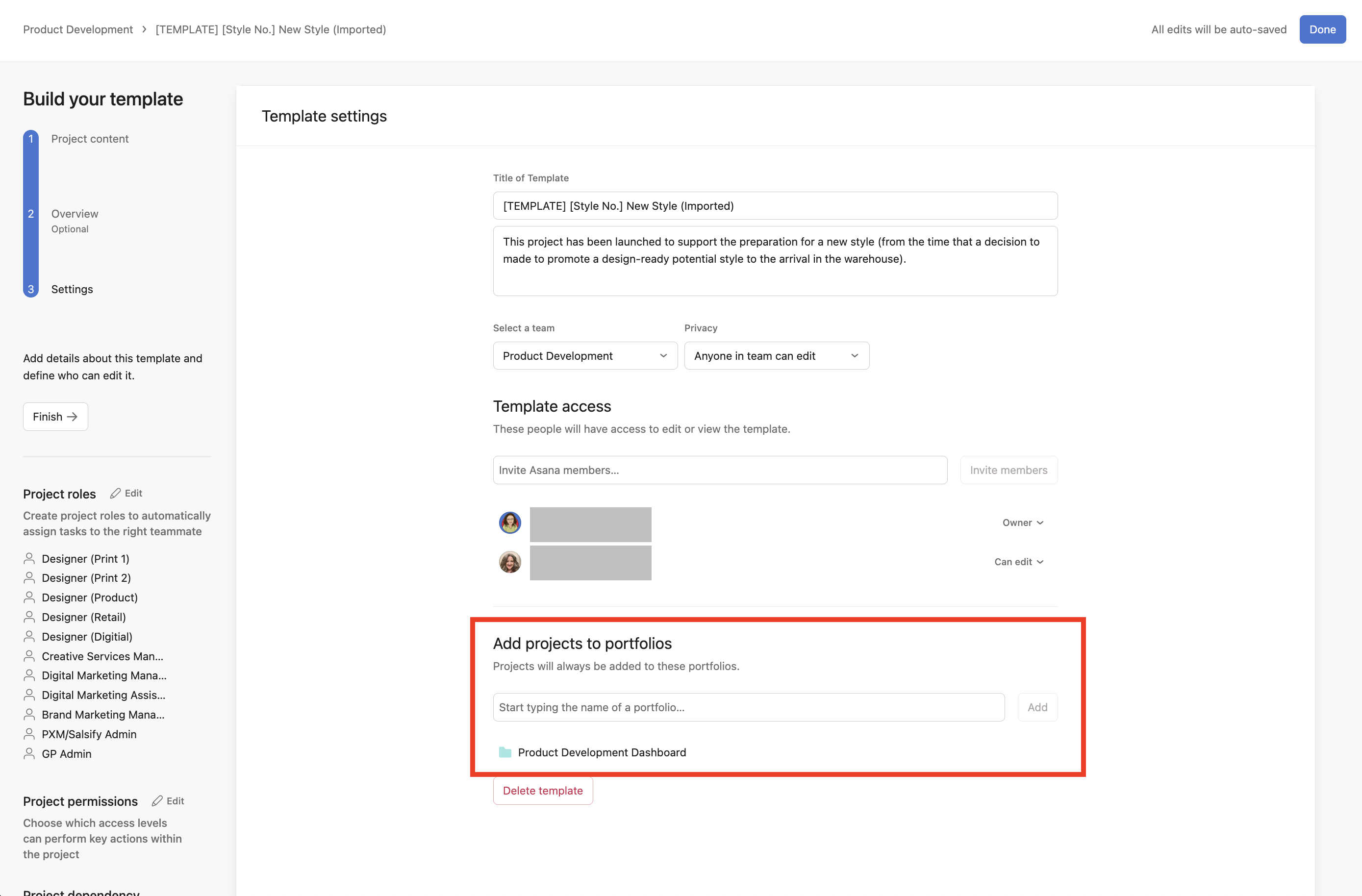The image size is (1362, 896).
Task: Click the Designer (Print 1) role person icon
Action: [29, 558]
